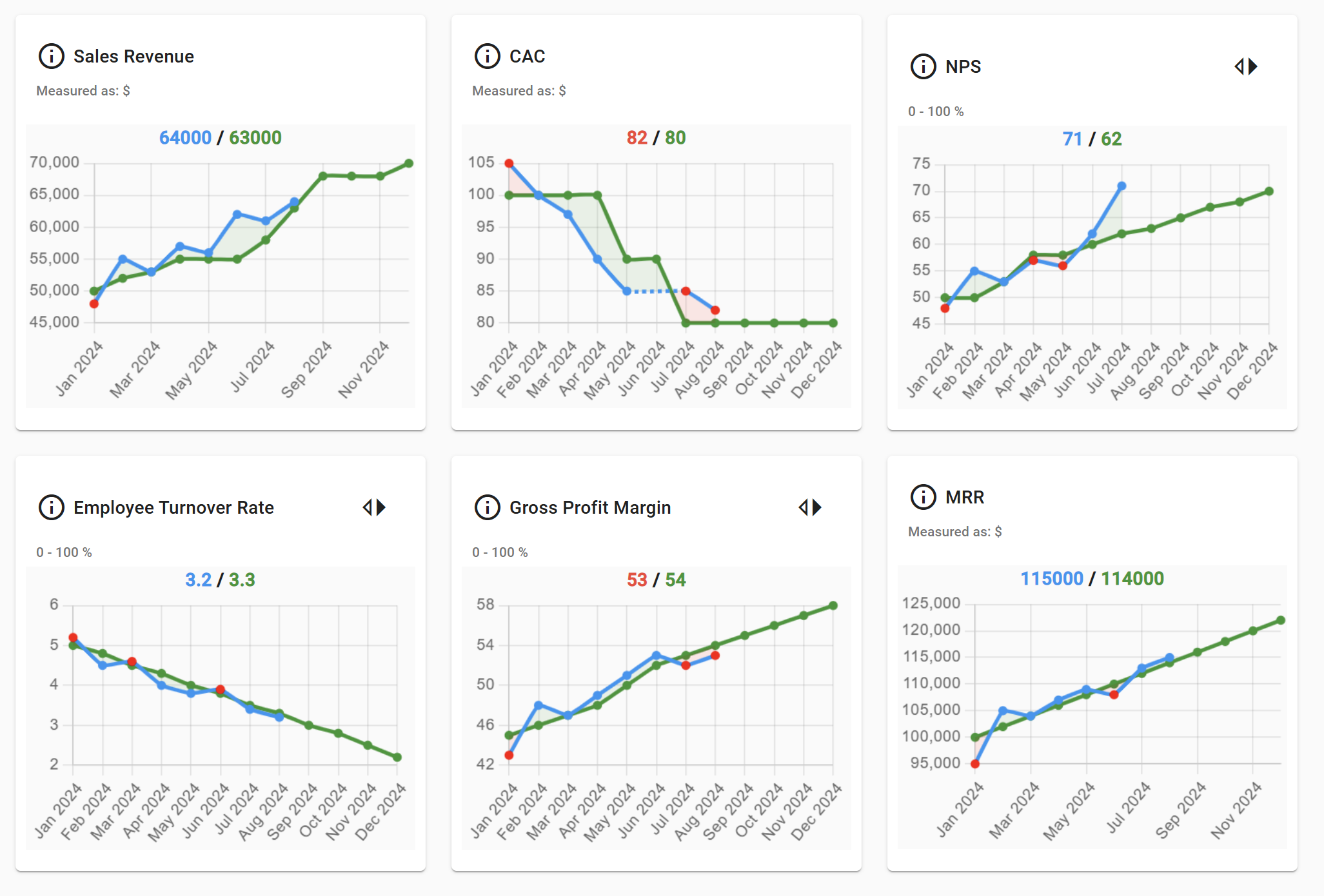Click red Jan 2024 point on Sales Revenue chart

click(x=94, y=304)
